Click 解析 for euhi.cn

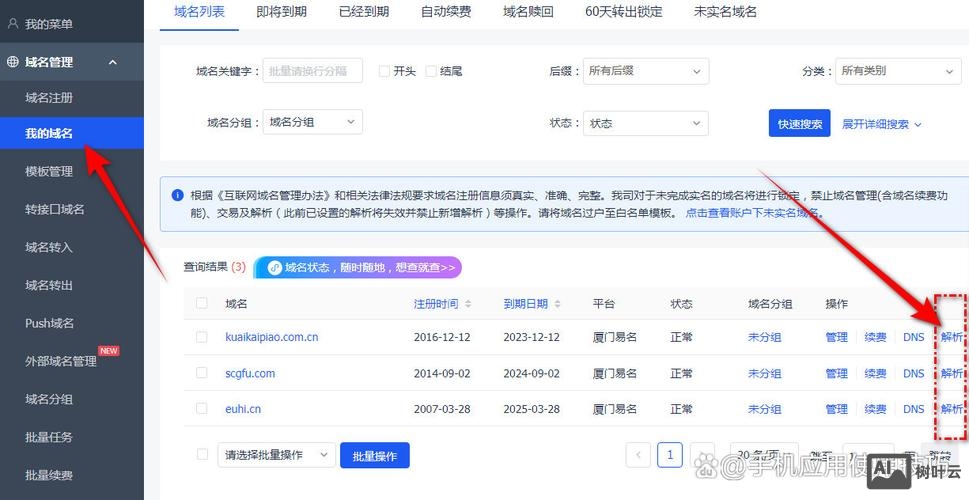[x=952, y=409]
